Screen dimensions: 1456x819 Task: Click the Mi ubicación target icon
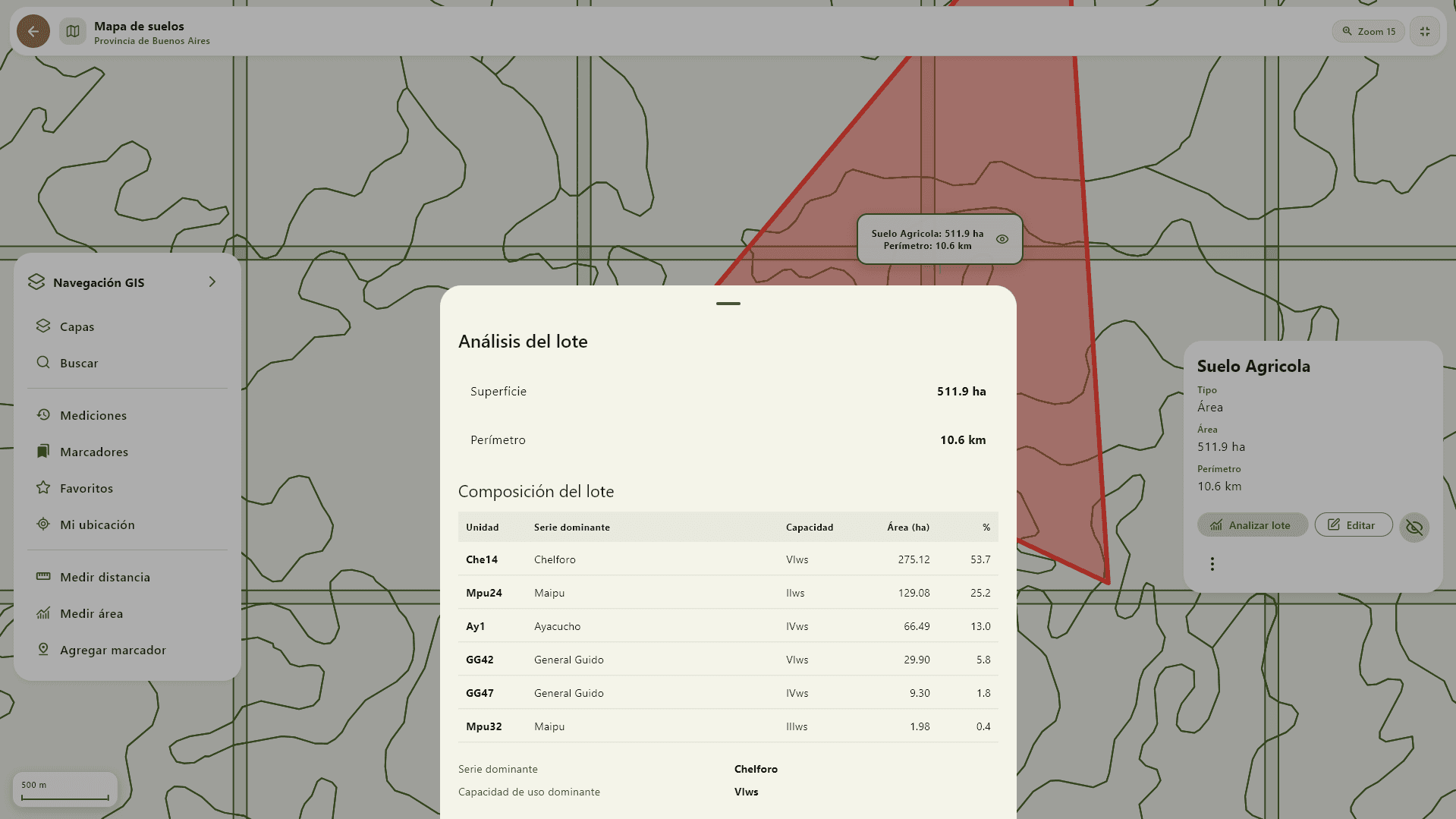[43, 524]
